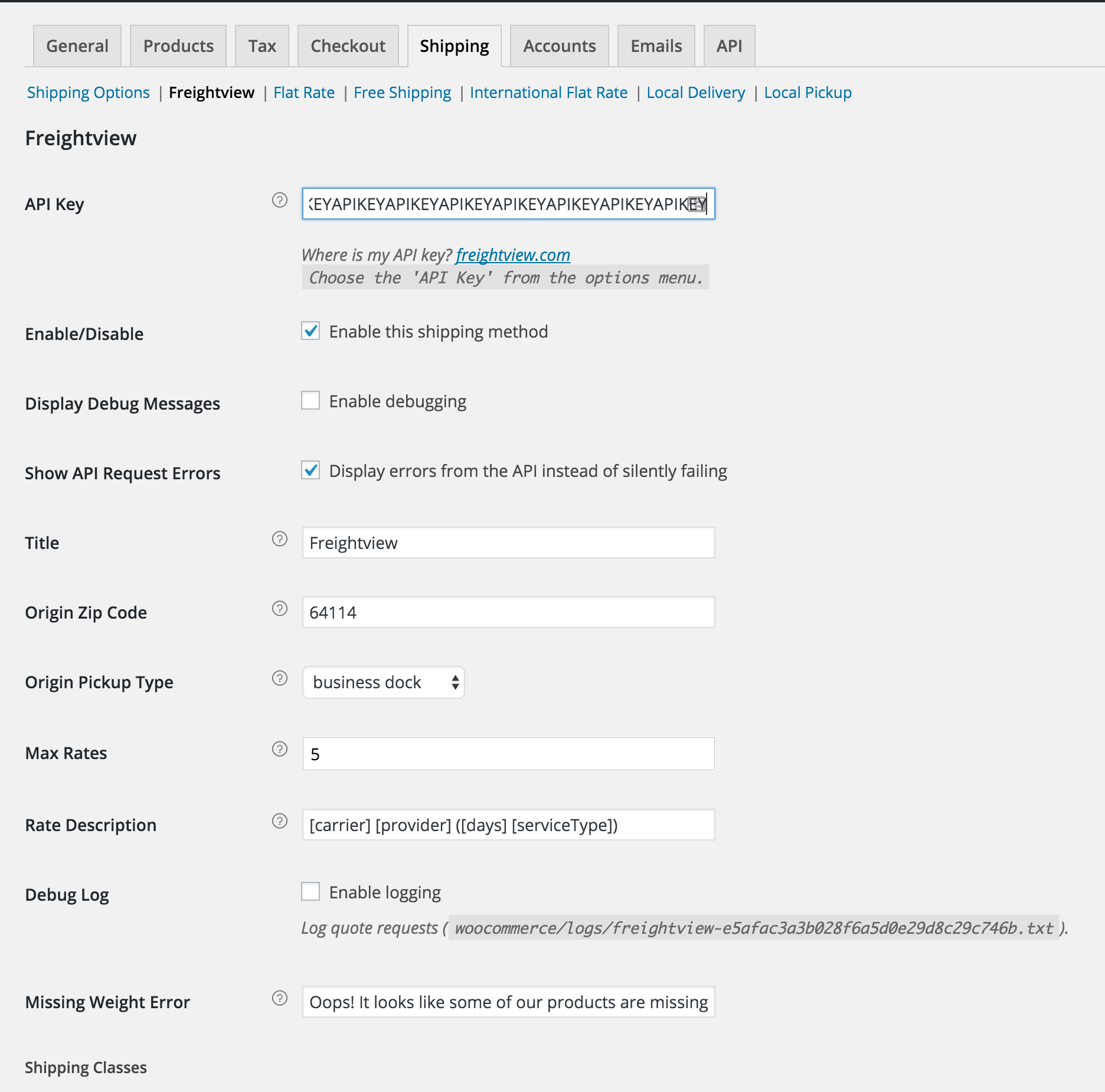Click the autofill icon inside API Key field

point(697,204)
